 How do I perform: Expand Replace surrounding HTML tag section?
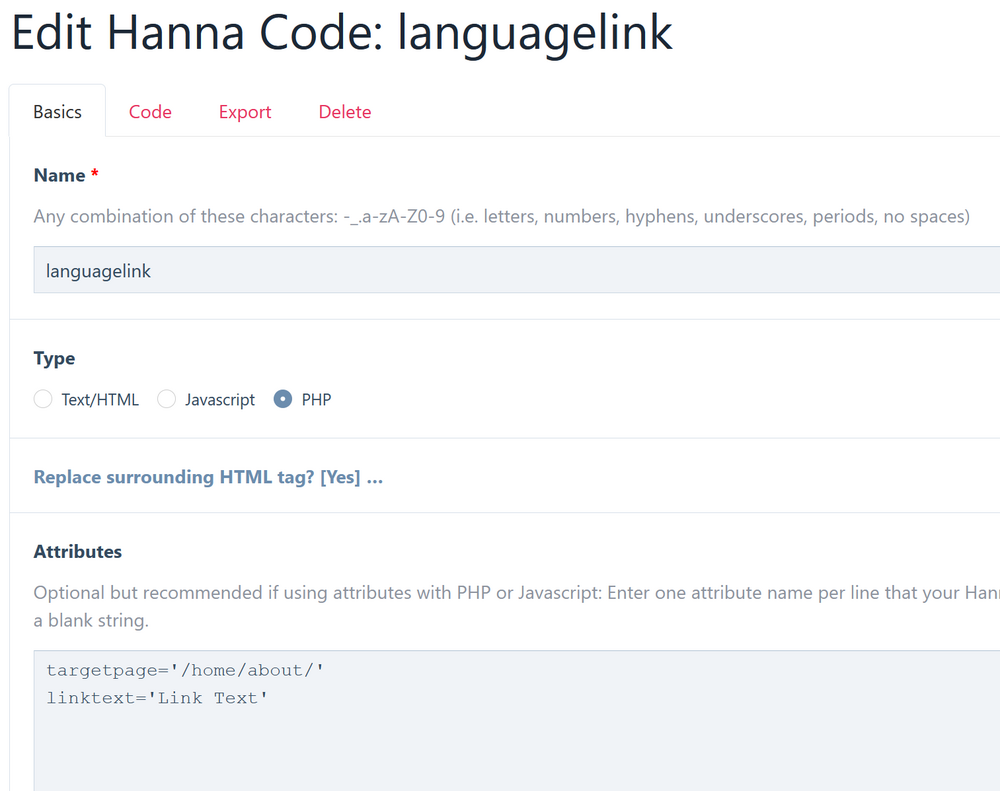click(x=208, y=477)
